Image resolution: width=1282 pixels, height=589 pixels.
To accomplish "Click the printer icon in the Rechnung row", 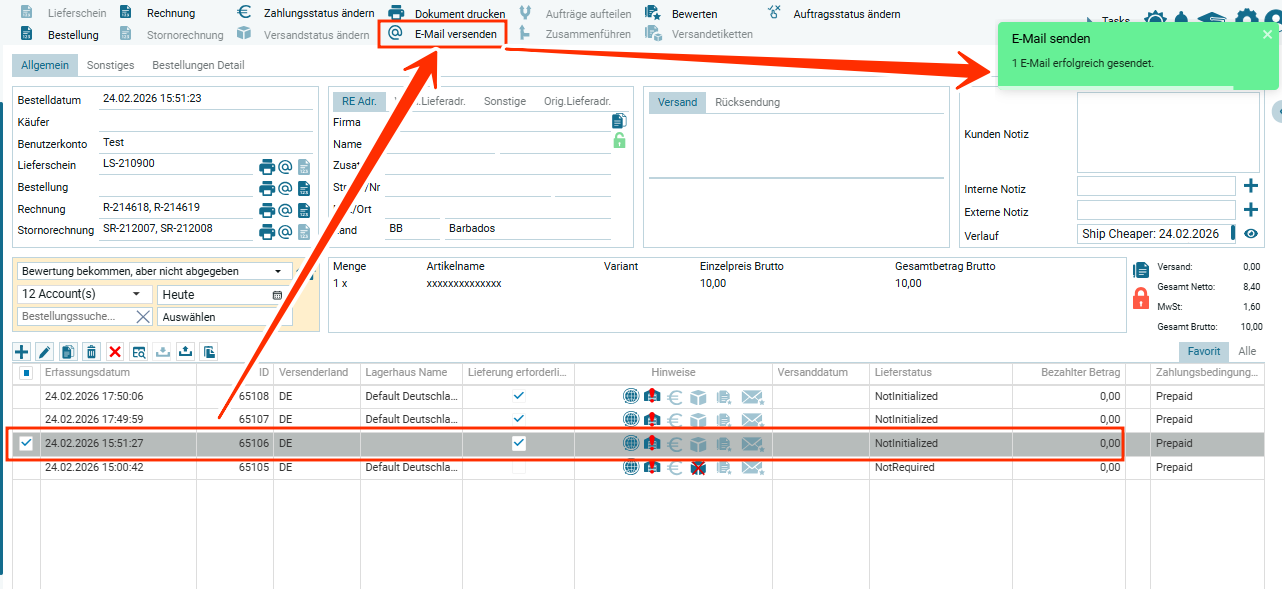I will (267, 210).
